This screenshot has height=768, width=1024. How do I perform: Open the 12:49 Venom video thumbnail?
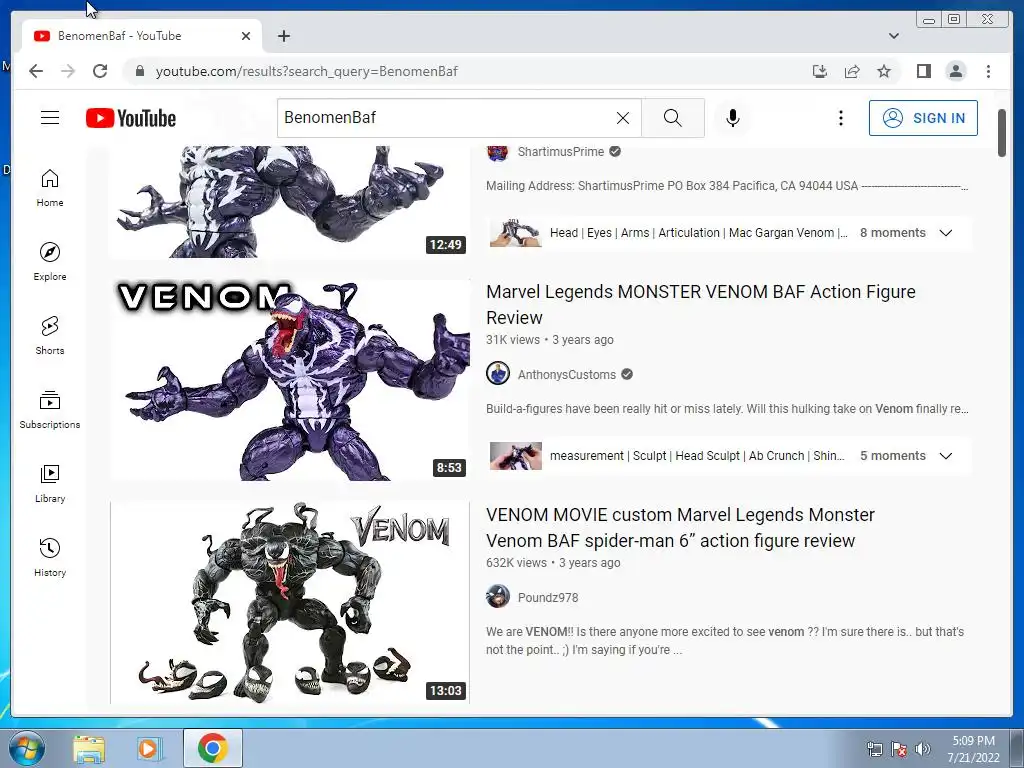(x=290, y=202)
